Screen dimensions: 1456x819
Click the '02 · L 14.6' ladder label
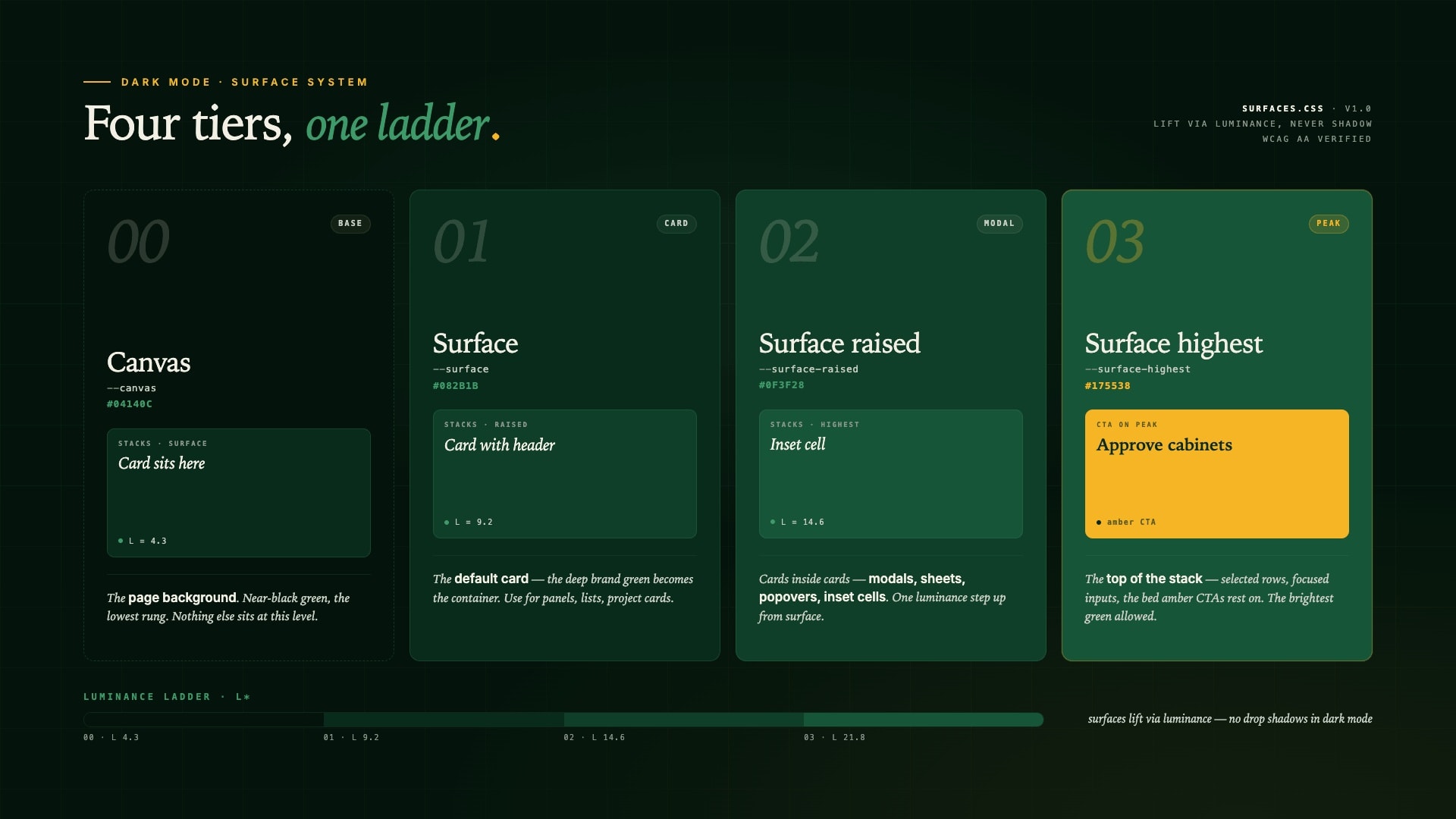coord(595,737)
